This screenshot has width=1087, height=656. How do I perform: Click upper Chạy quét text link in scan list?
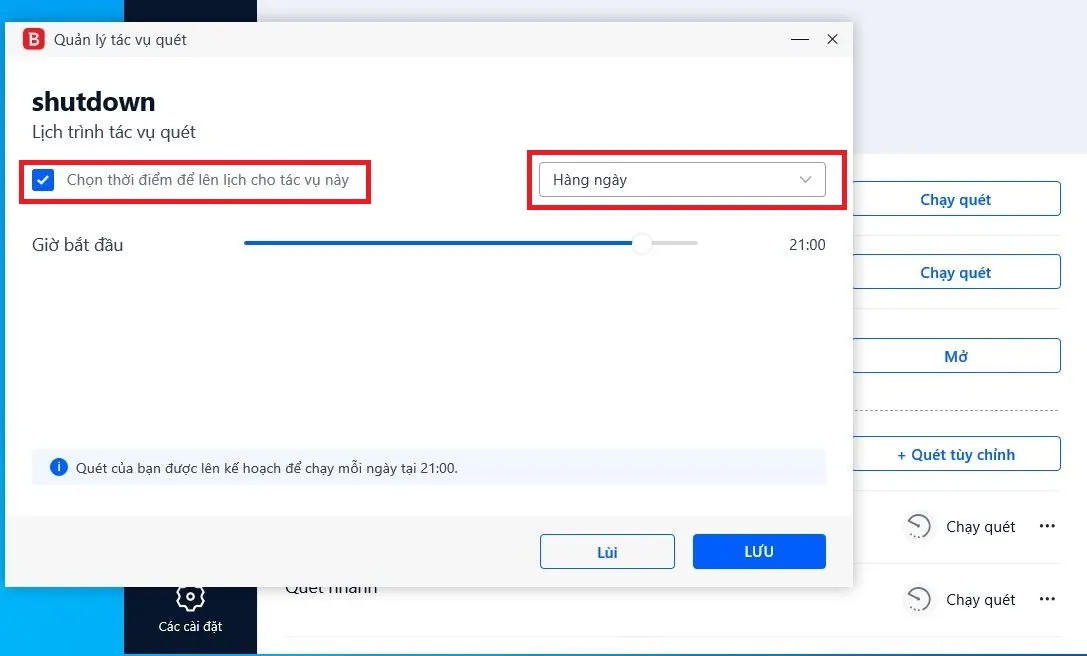(980, 527)
